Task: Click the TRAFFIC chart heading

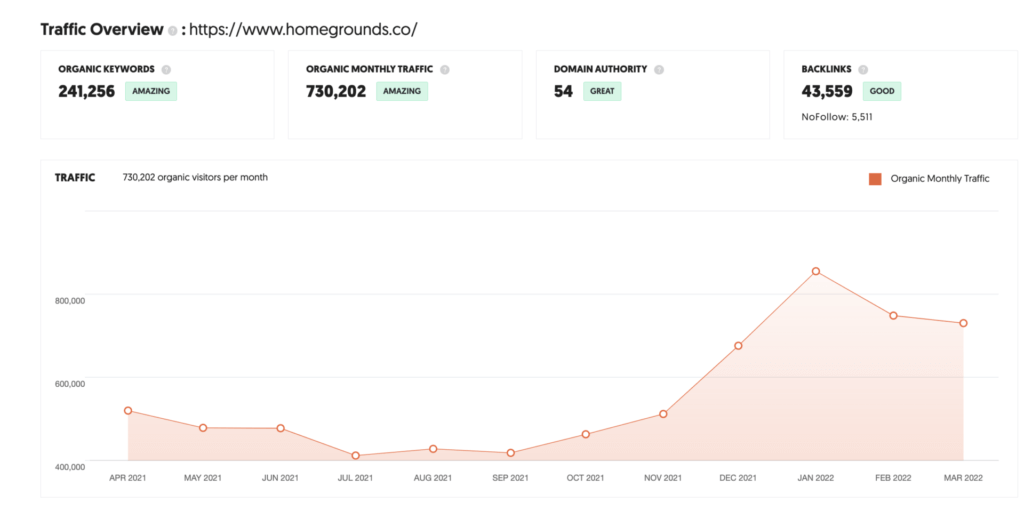Action: point(75,178)
